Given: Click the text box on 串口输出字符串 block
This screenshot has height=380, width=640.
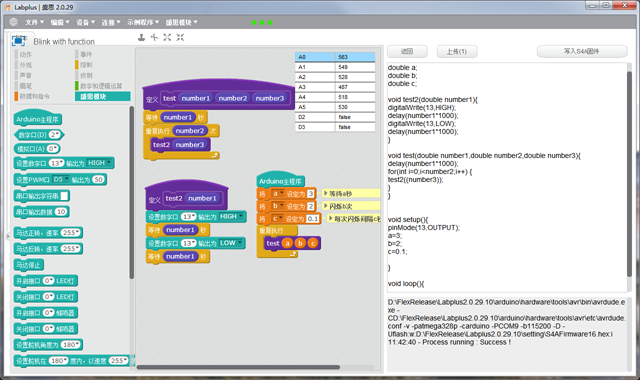Looking at the screenshot, I should tap(64, 196).
